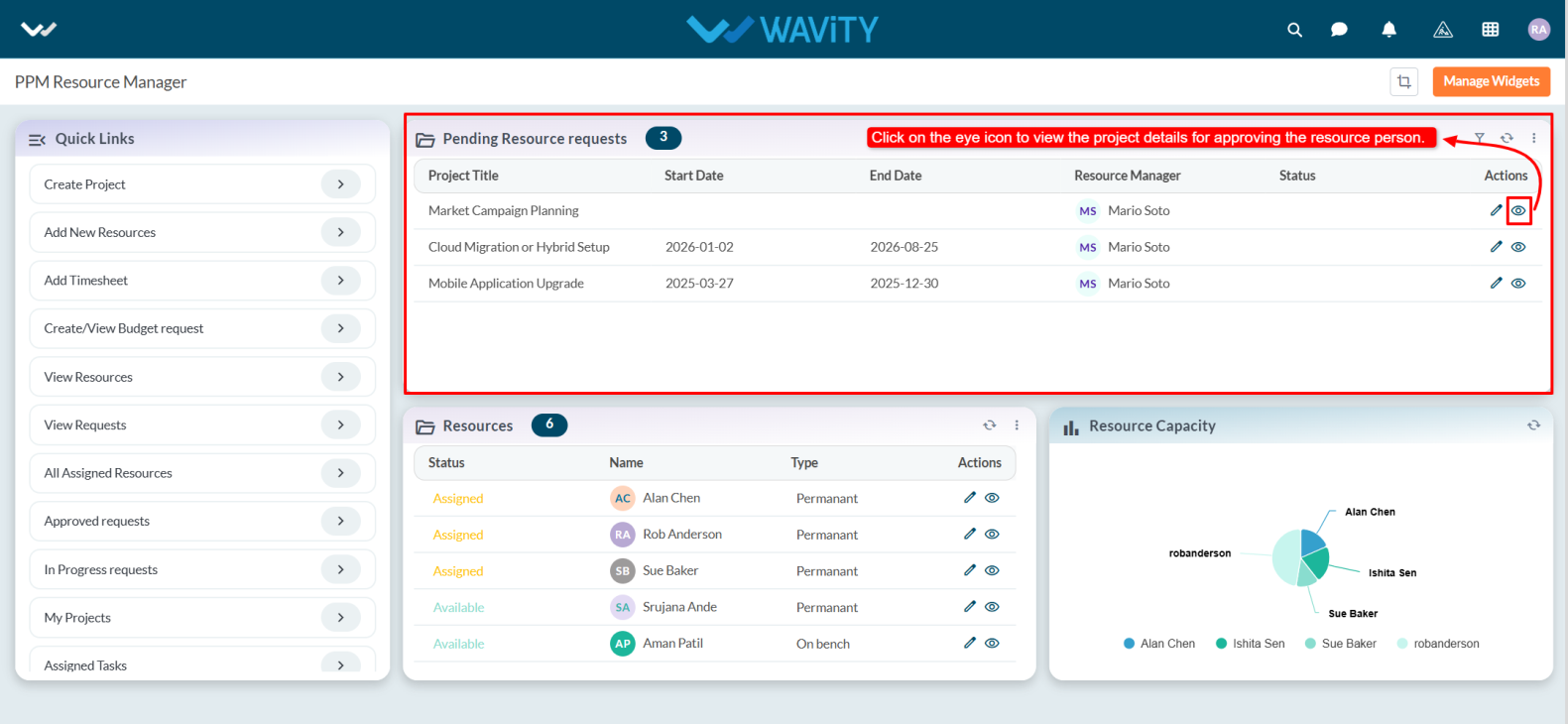Click the Quick Links menu icon
This screenshot has width=1568, height=724.
(37, 140)
